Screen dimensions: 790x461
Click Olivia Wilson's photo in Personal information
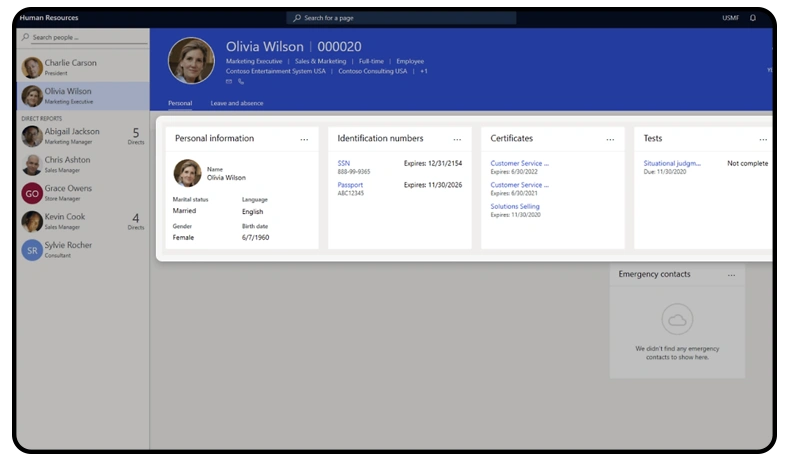(187, 173)
